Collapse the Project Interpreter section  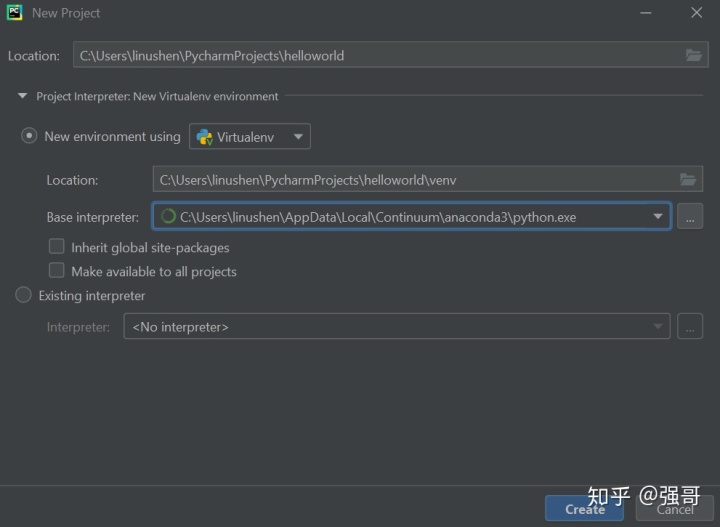click(x=22, y=96)
